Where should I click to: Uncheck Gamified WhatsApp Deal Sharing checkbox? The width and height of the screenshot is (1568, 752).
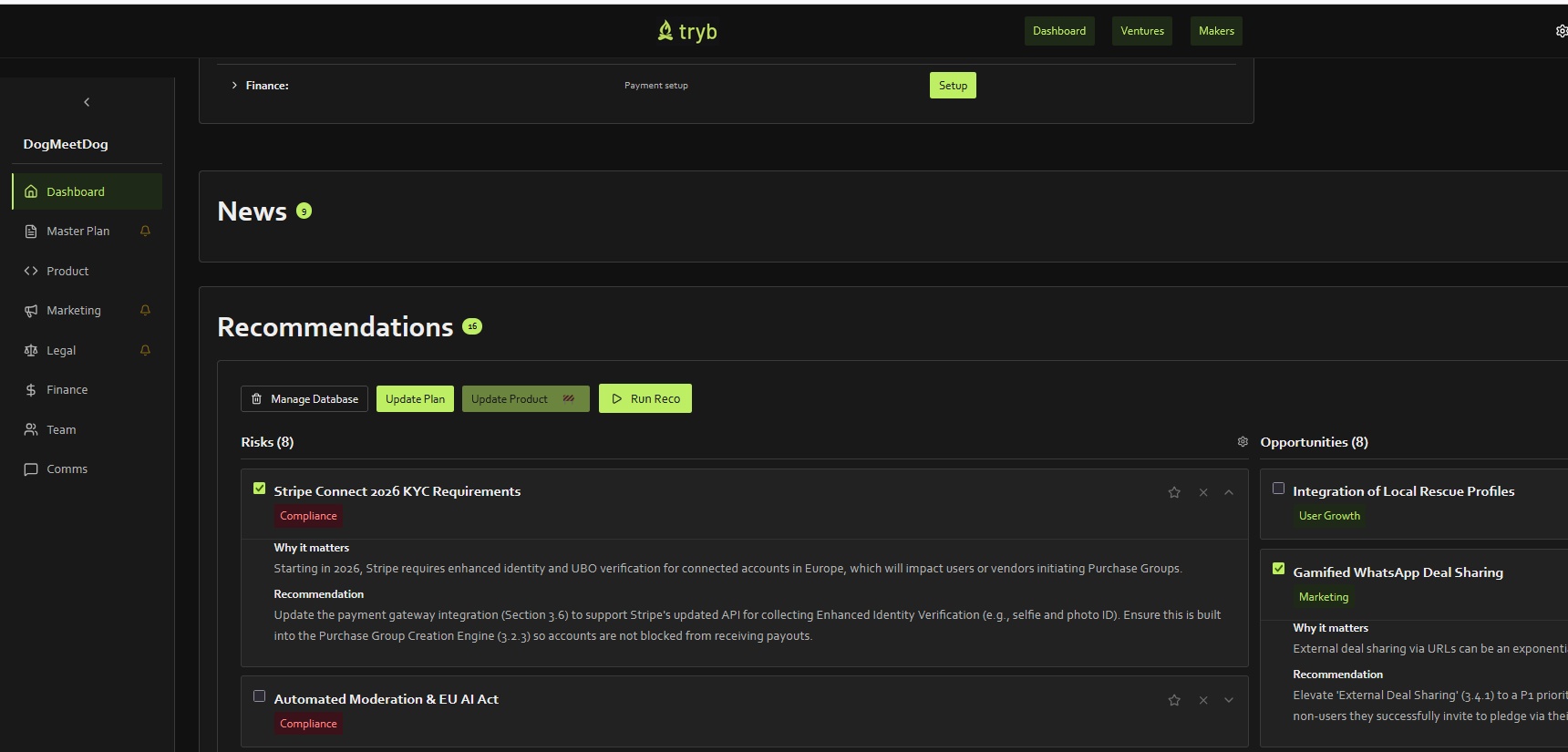click(x=1278, y=569)
